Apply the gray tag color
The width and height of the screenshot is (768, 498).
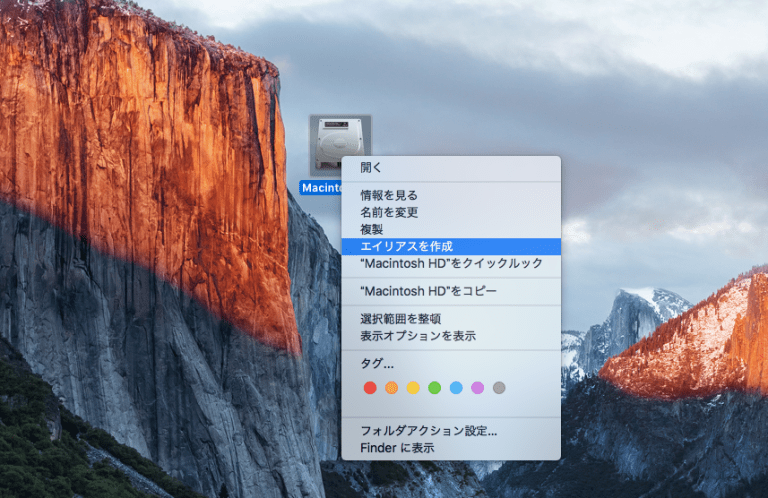[499, 388]
